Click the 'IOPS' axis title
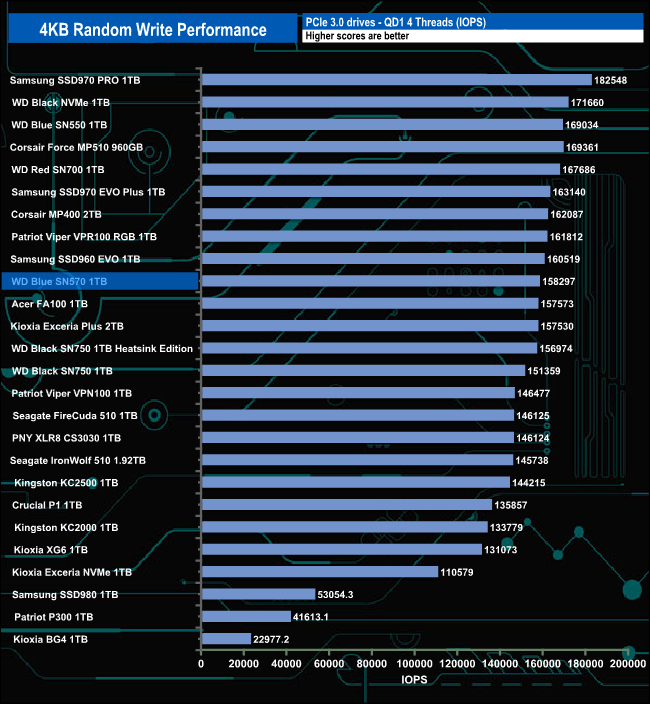The width and height of the screenshot is (650, 704). pyautogui.click(x=414, y=680)
